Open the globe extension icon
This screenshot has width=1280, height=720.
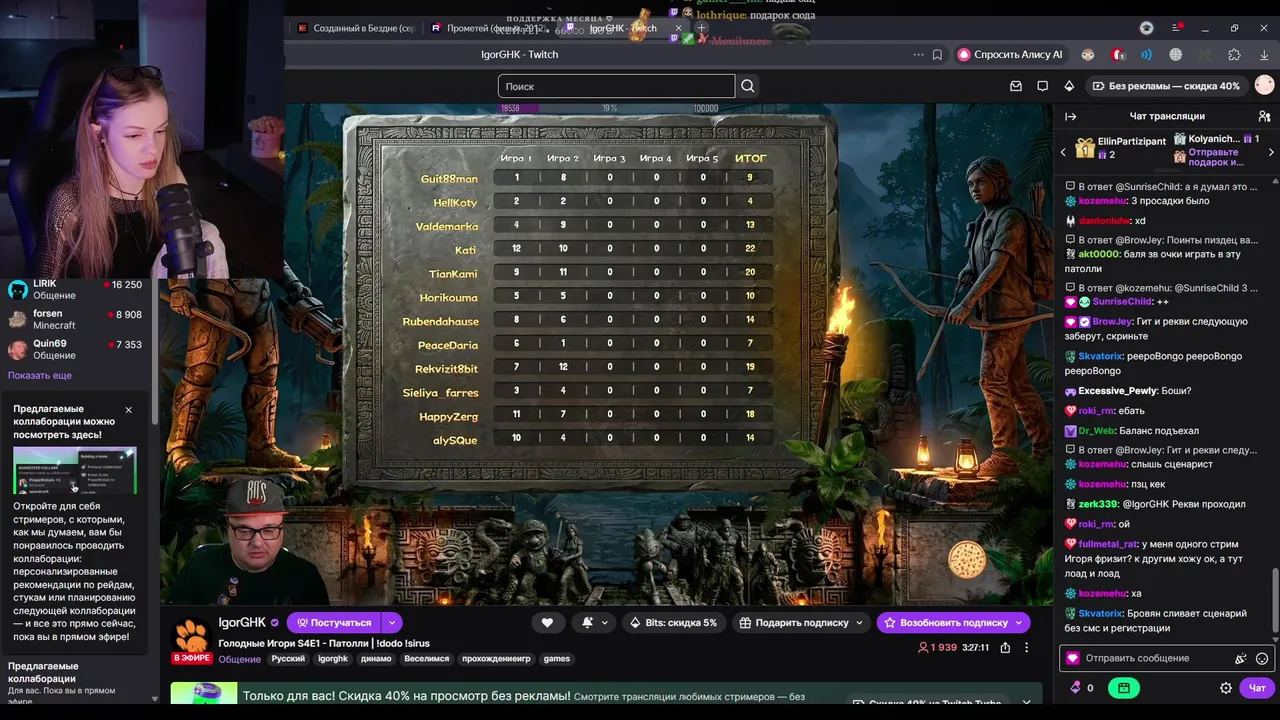coord(1176,55)
